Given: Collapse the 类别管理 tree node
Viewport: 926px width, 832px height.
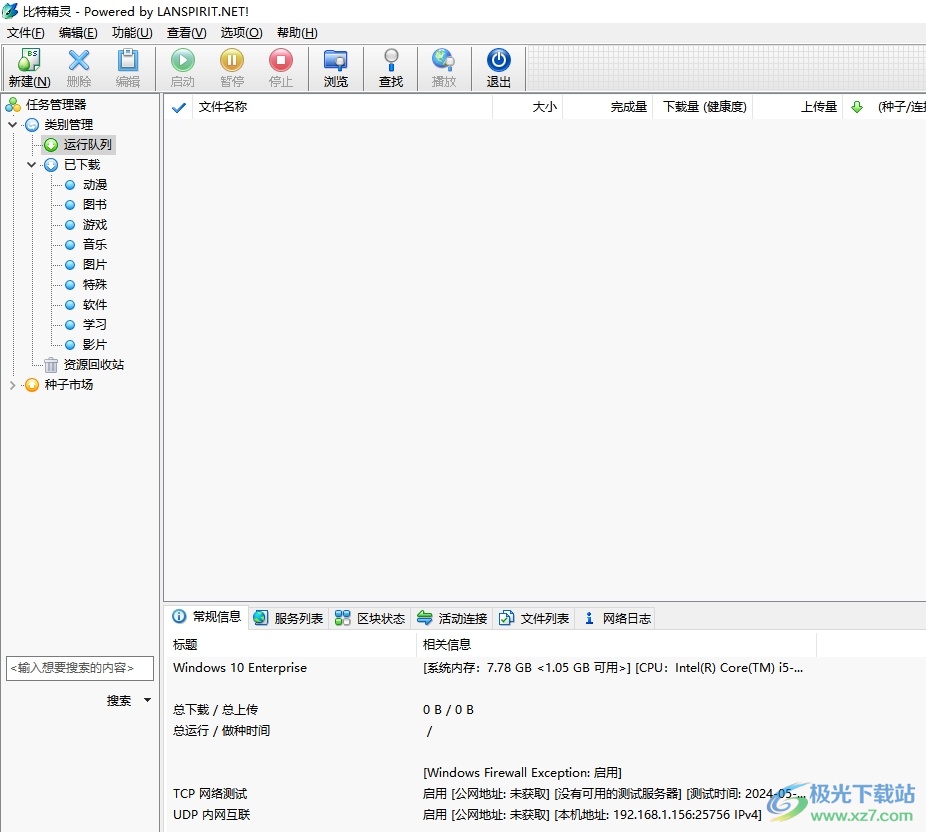Looking at the screenshot, I should [x=13, y=125].
